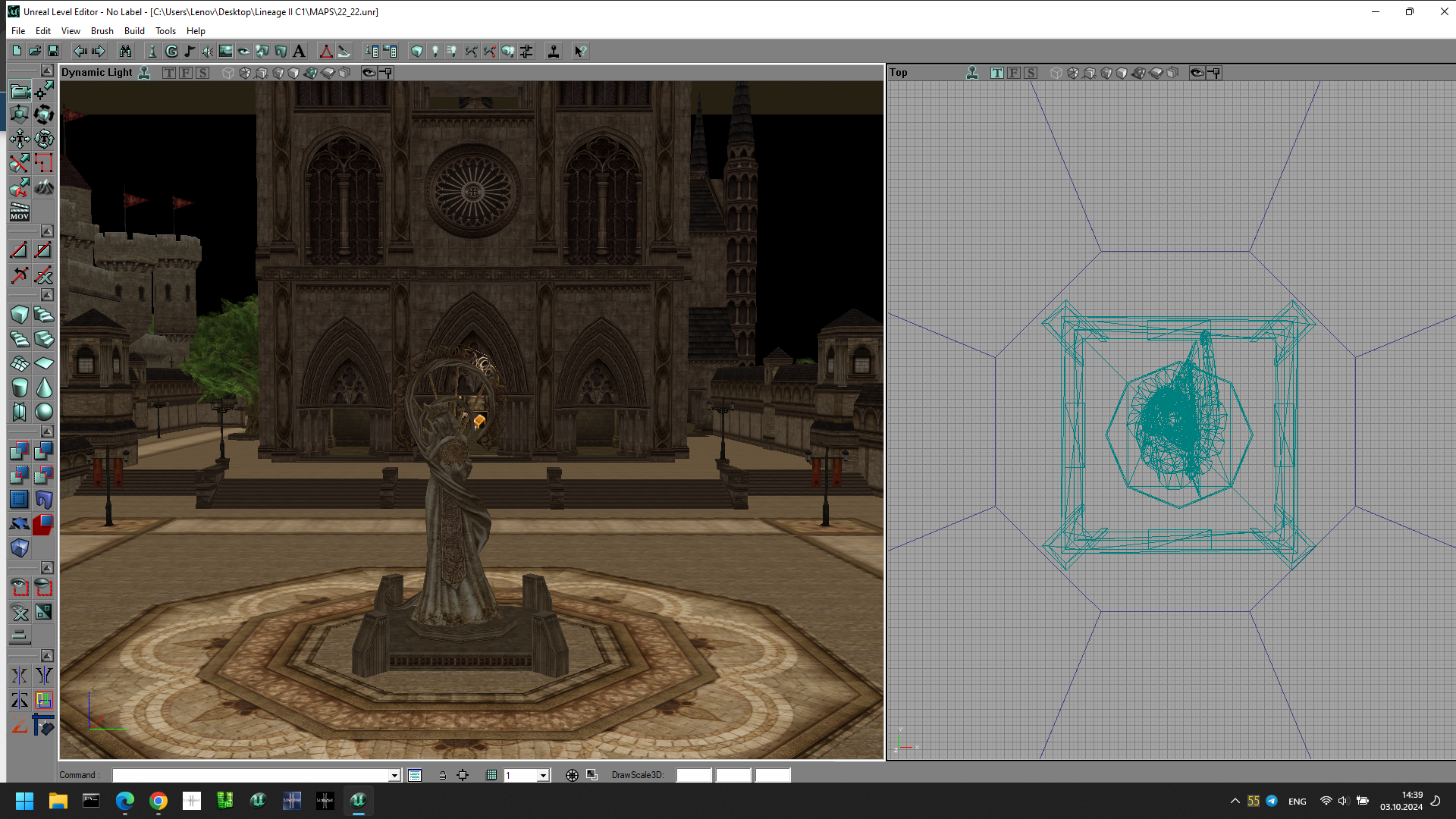This screenshot has width=1456, height=819.
Task: Open the View menu
Action: (x=71, y=31)
